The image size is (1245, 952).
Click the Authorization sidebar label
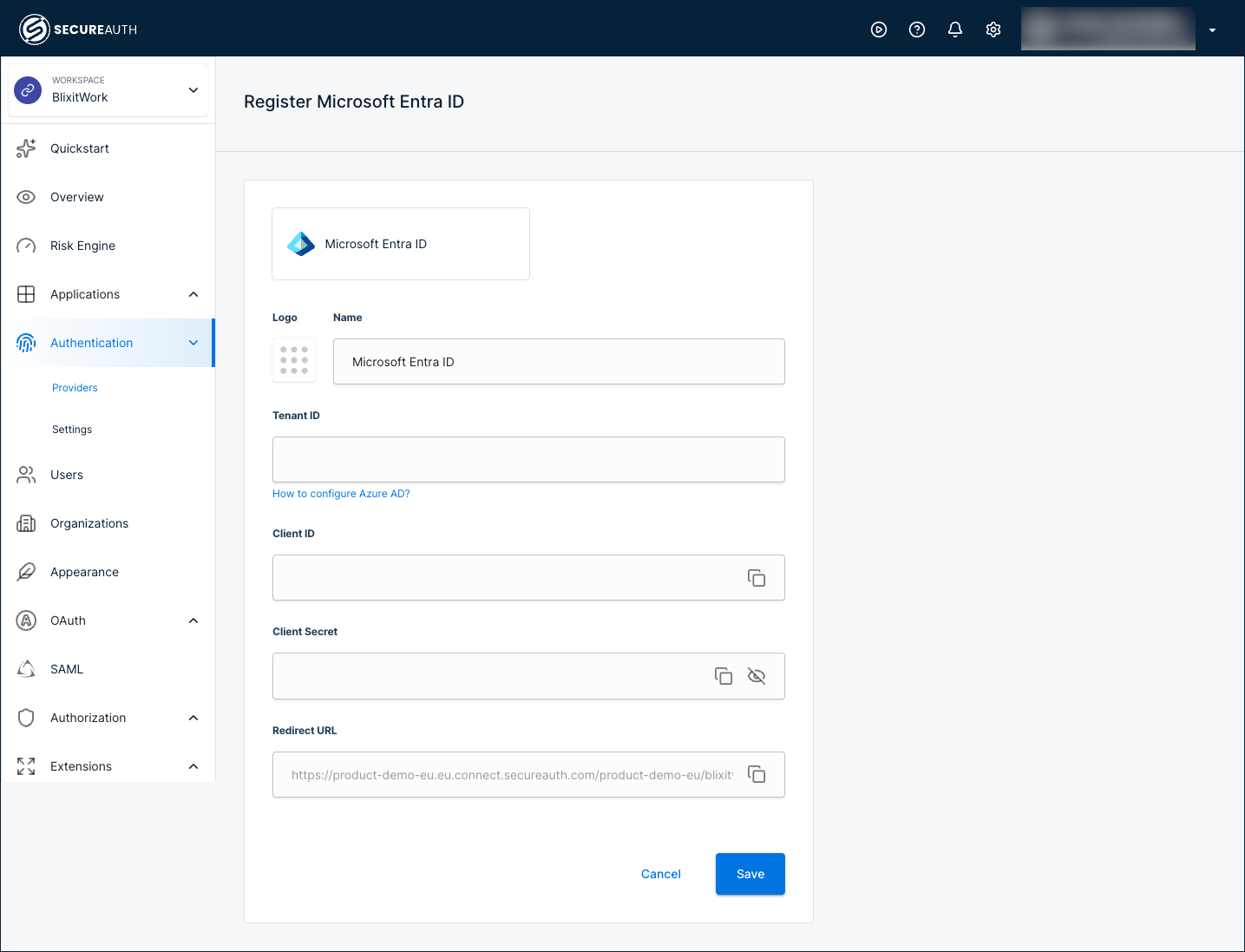[88, 718]
